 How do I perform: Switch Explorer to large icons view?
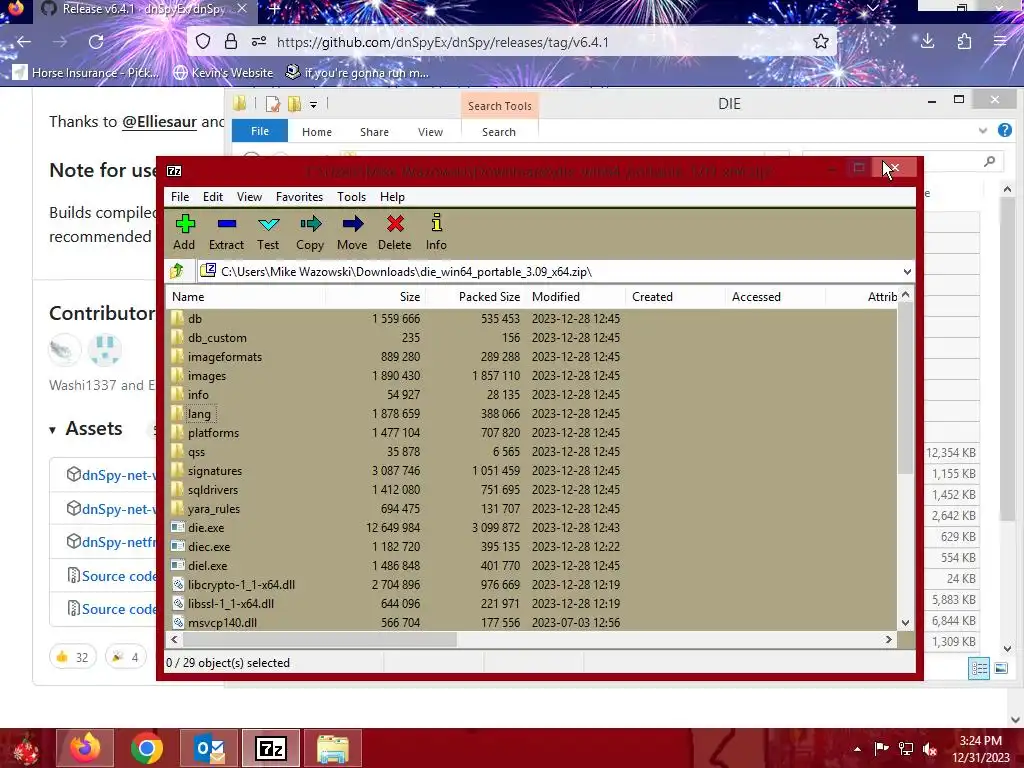(x=1000, y=668)
